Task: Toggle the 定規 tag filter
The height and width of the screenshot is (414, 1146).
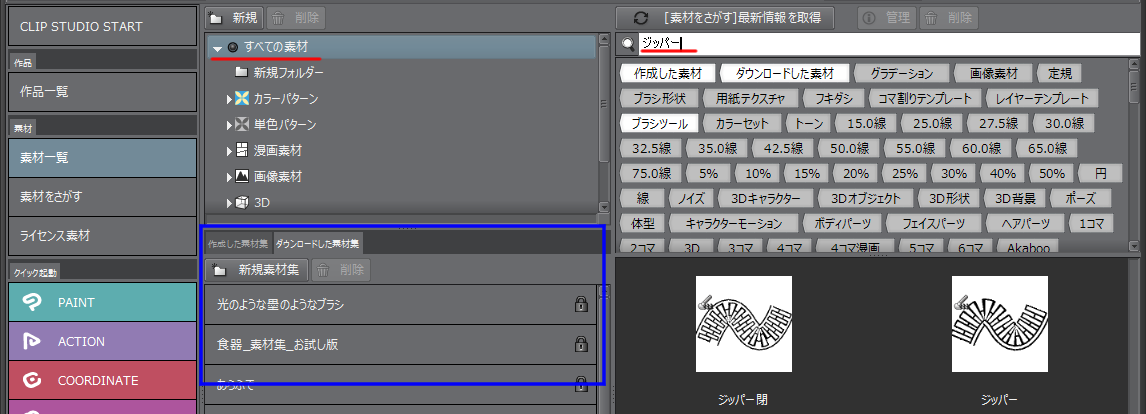Action: point(1058,74)
